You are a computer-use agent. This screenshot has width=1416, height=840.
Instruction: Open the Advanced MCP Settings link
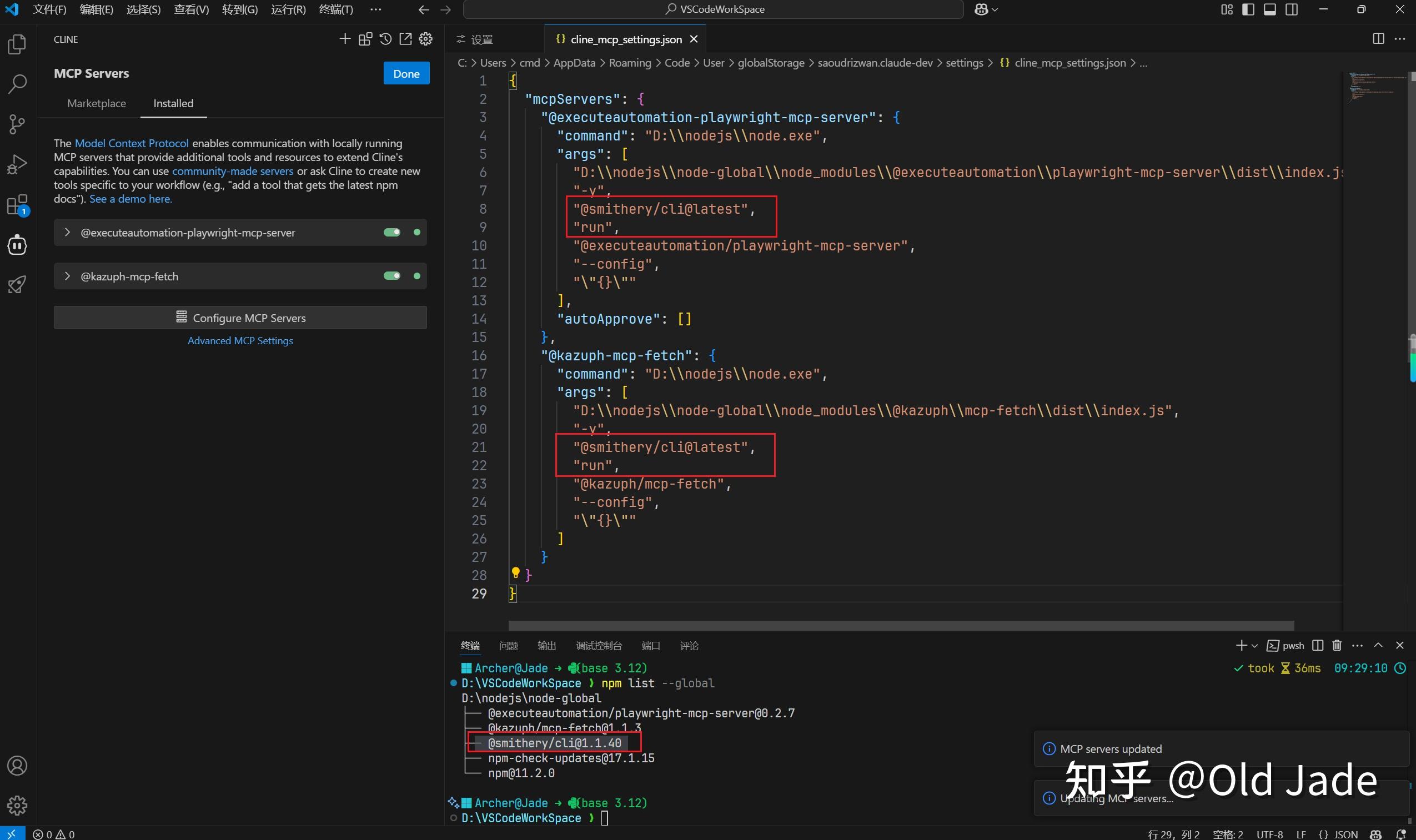click(240, 340)
